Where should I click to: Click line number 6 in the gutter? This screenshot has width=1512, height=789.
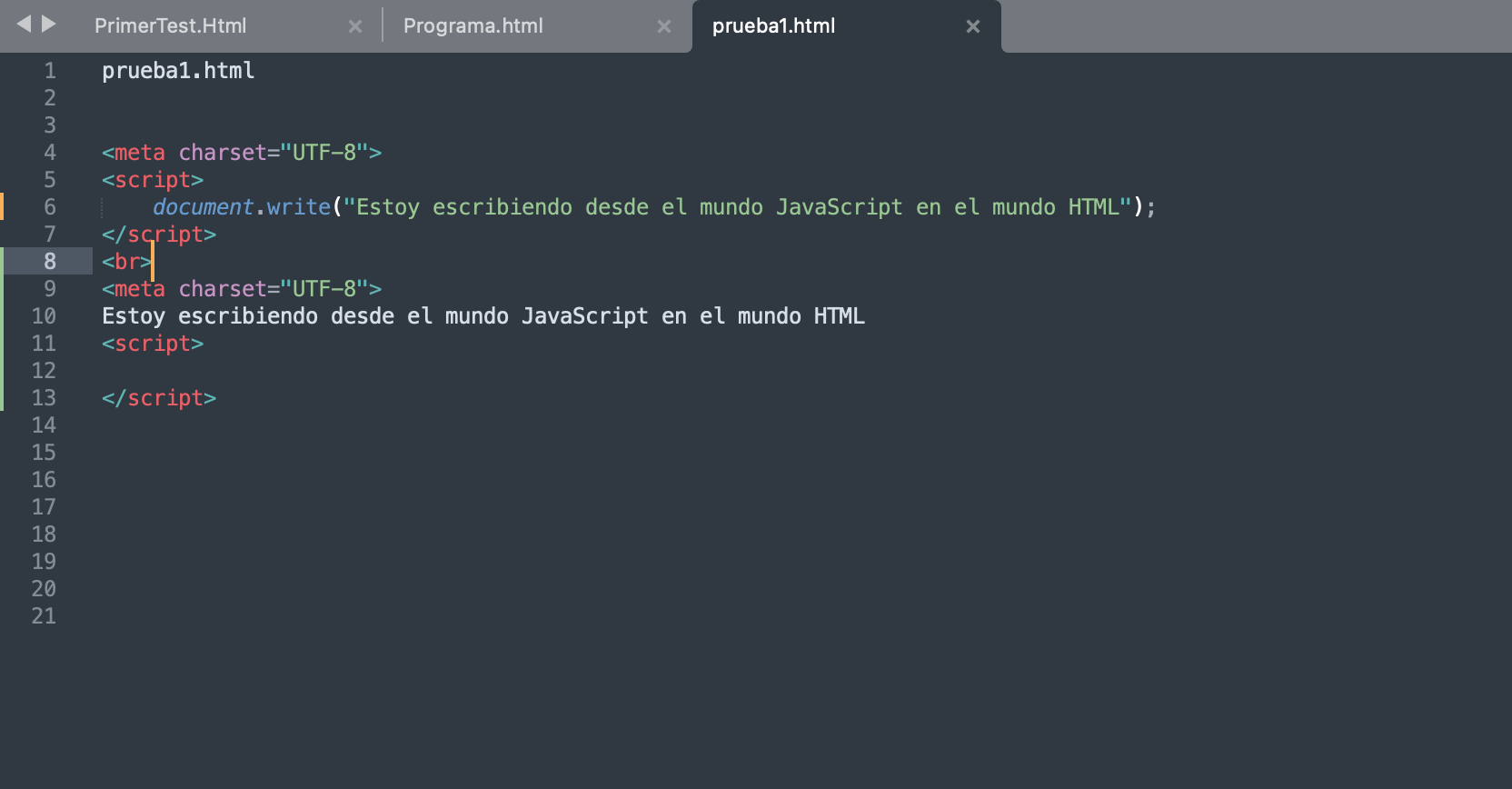click(x=50, y=207)
